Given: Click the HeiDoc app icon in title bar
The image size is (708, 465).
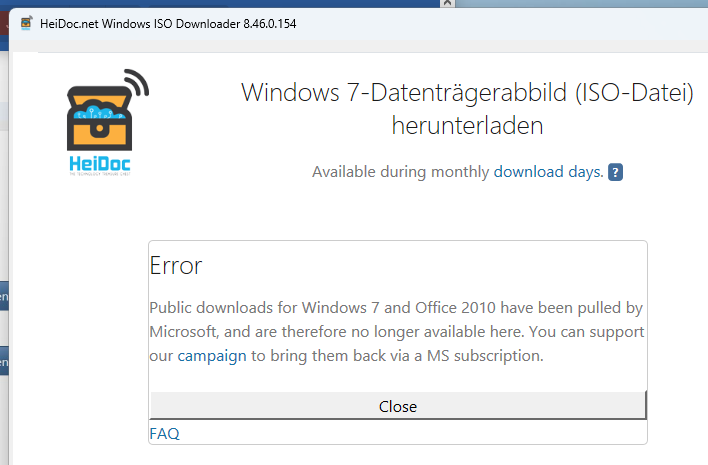Looking at the screenshot, I should coord(25,22).
